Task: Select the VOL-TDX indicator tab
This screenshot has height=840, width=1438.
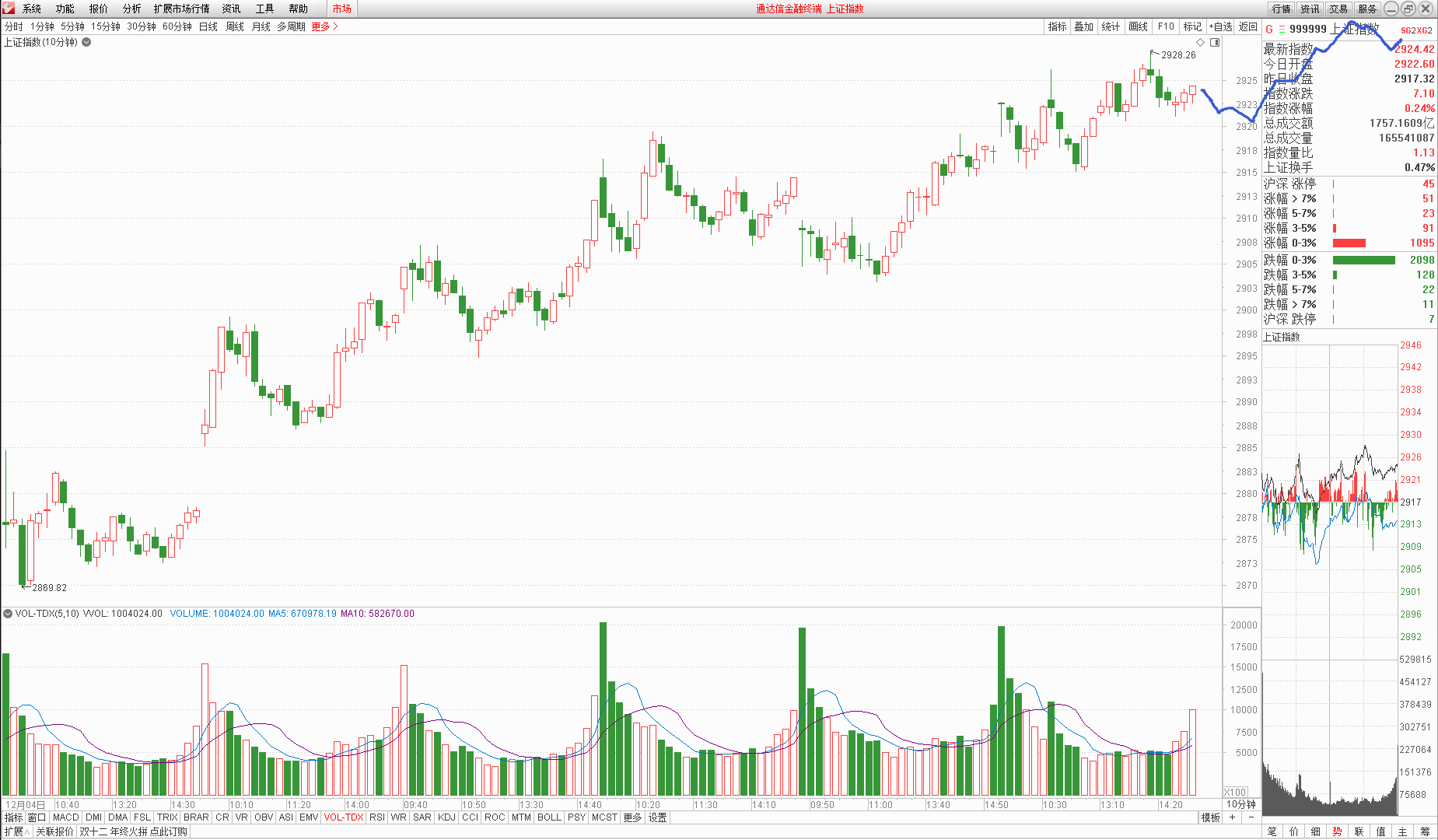Action: tap(344, 817)
